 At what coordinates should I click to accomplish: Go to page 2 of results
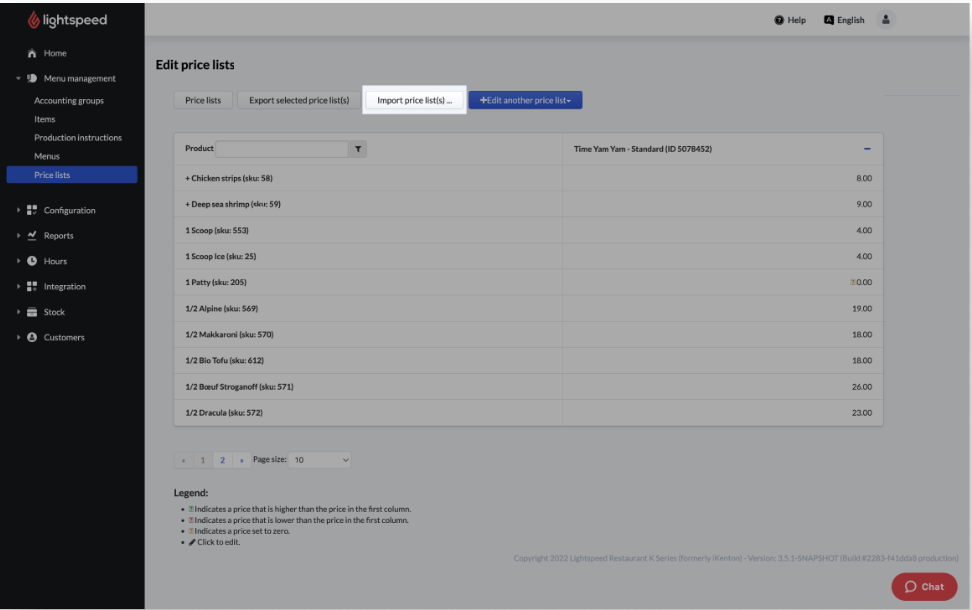222,460
